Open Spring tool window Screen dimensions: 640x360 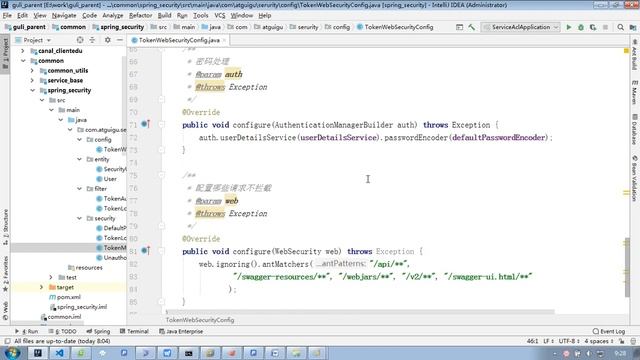coord(98,331)
